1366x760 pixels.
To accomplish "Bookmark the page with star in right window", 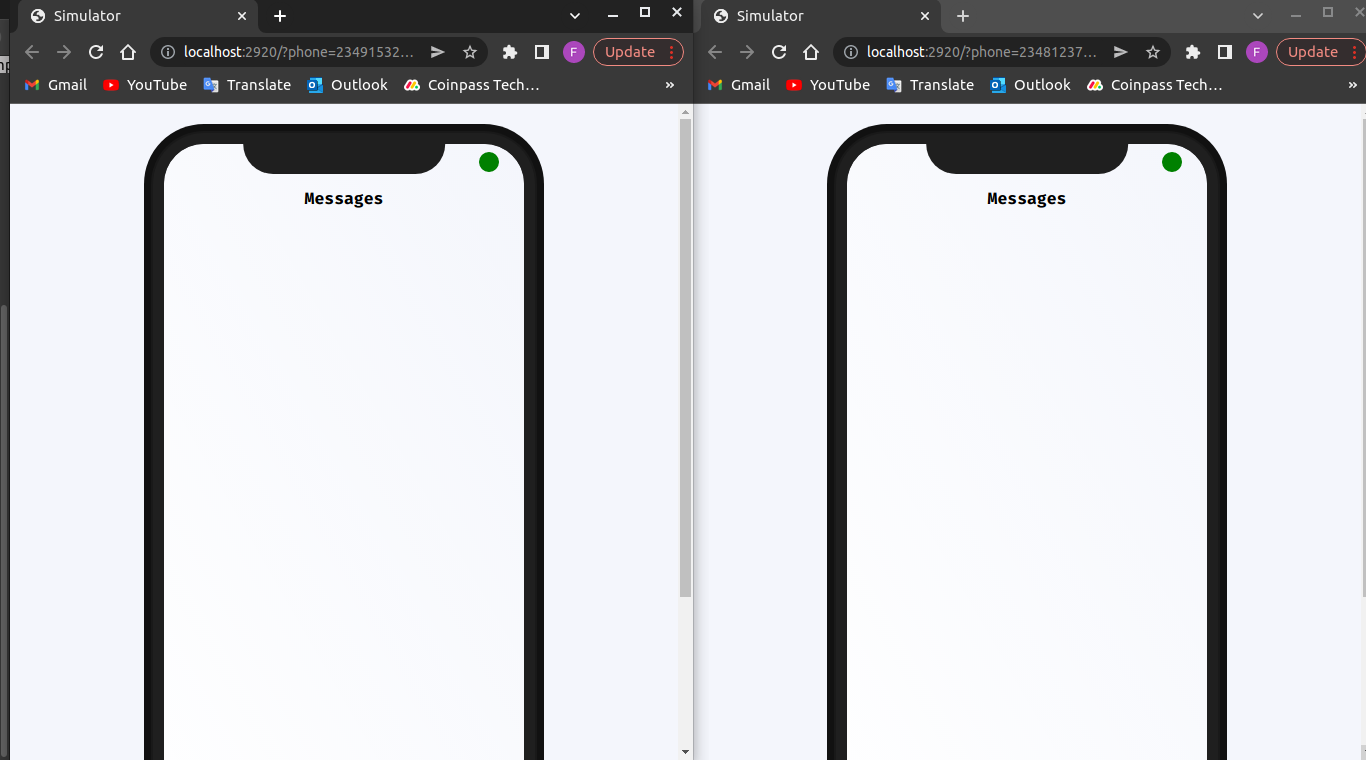I will pos(1153,52).
